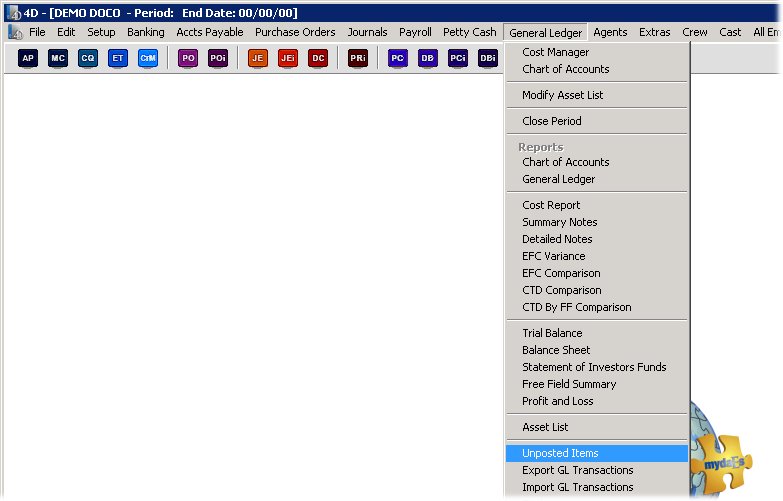Select Modify Asset List

point(597,95)
